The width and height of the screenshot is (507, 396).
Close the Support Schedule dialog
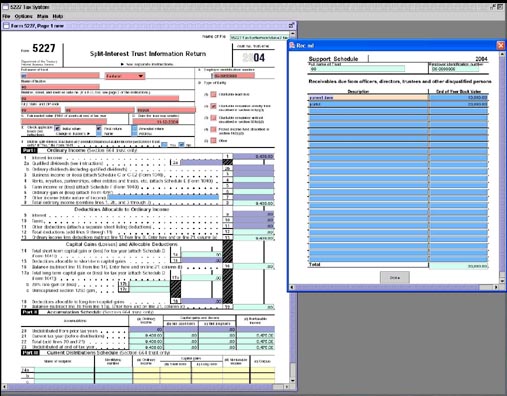coord(500,45)
